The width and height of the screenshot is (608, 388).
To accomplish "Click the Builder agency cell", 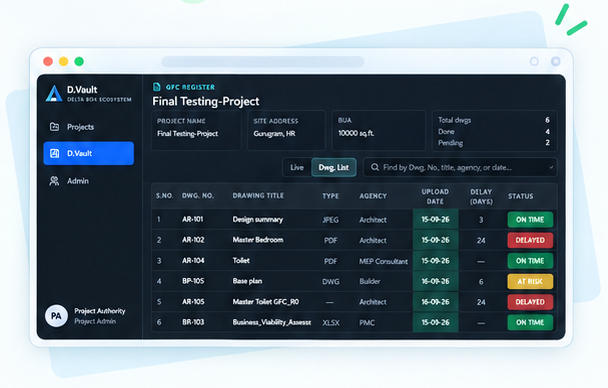I will point(370,281).
